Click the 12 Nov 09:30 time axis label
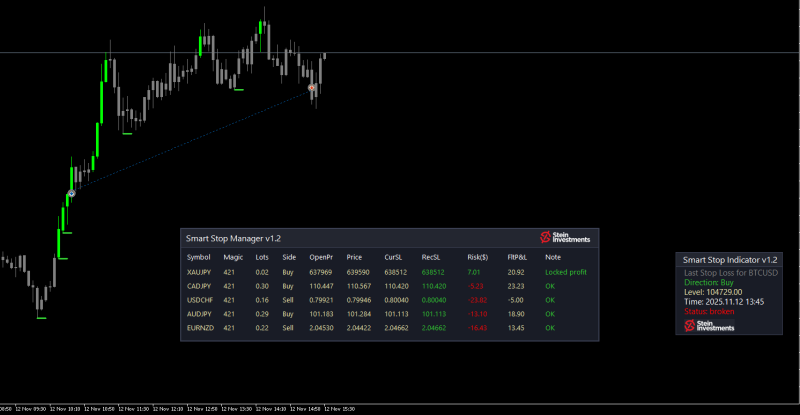Screen dimensions: 800x415 point(31,409)
